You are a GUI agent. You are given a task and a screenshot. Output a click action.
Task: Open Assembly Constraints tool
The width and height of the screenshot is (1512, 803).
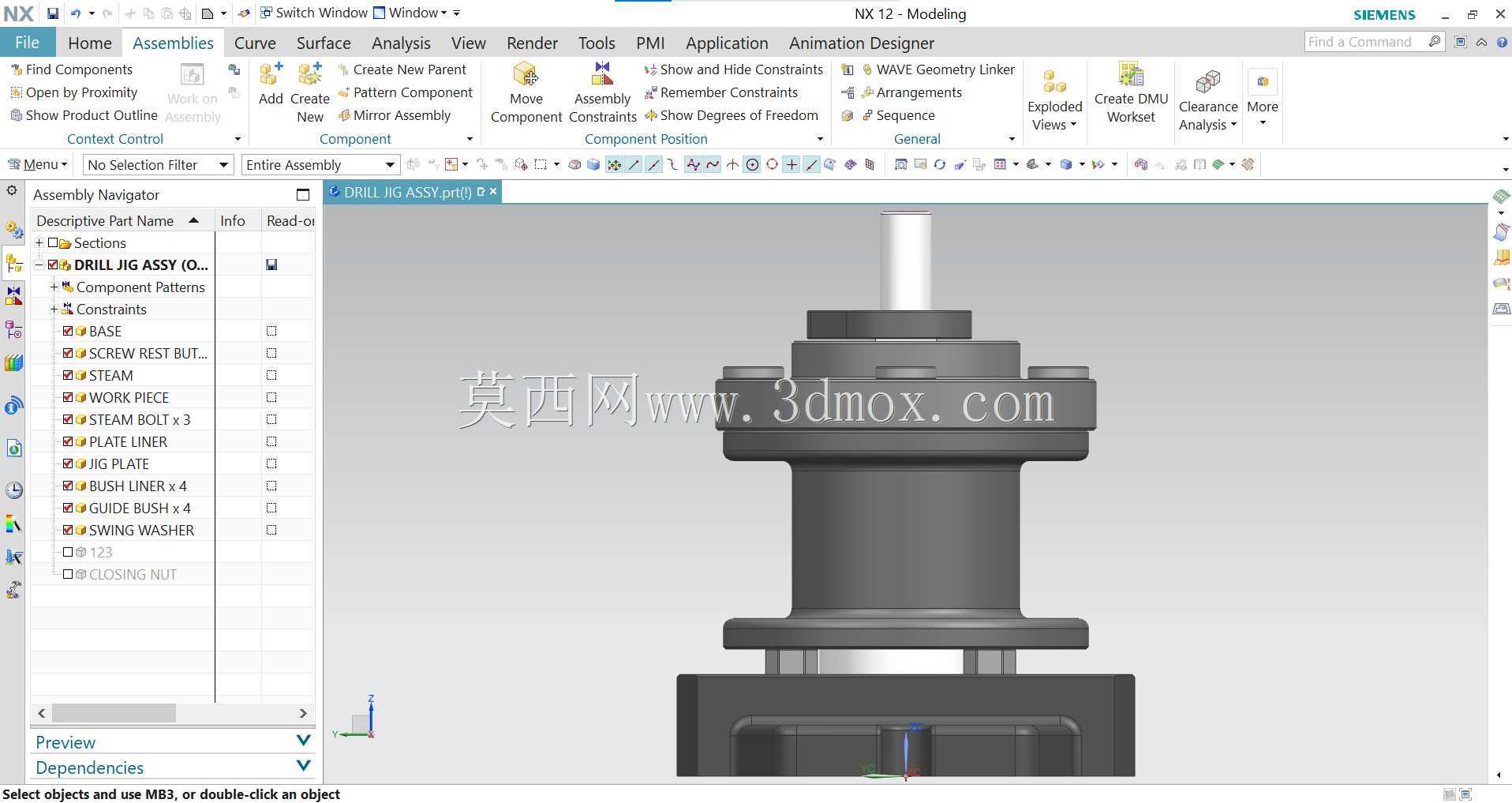click(603, 92)
